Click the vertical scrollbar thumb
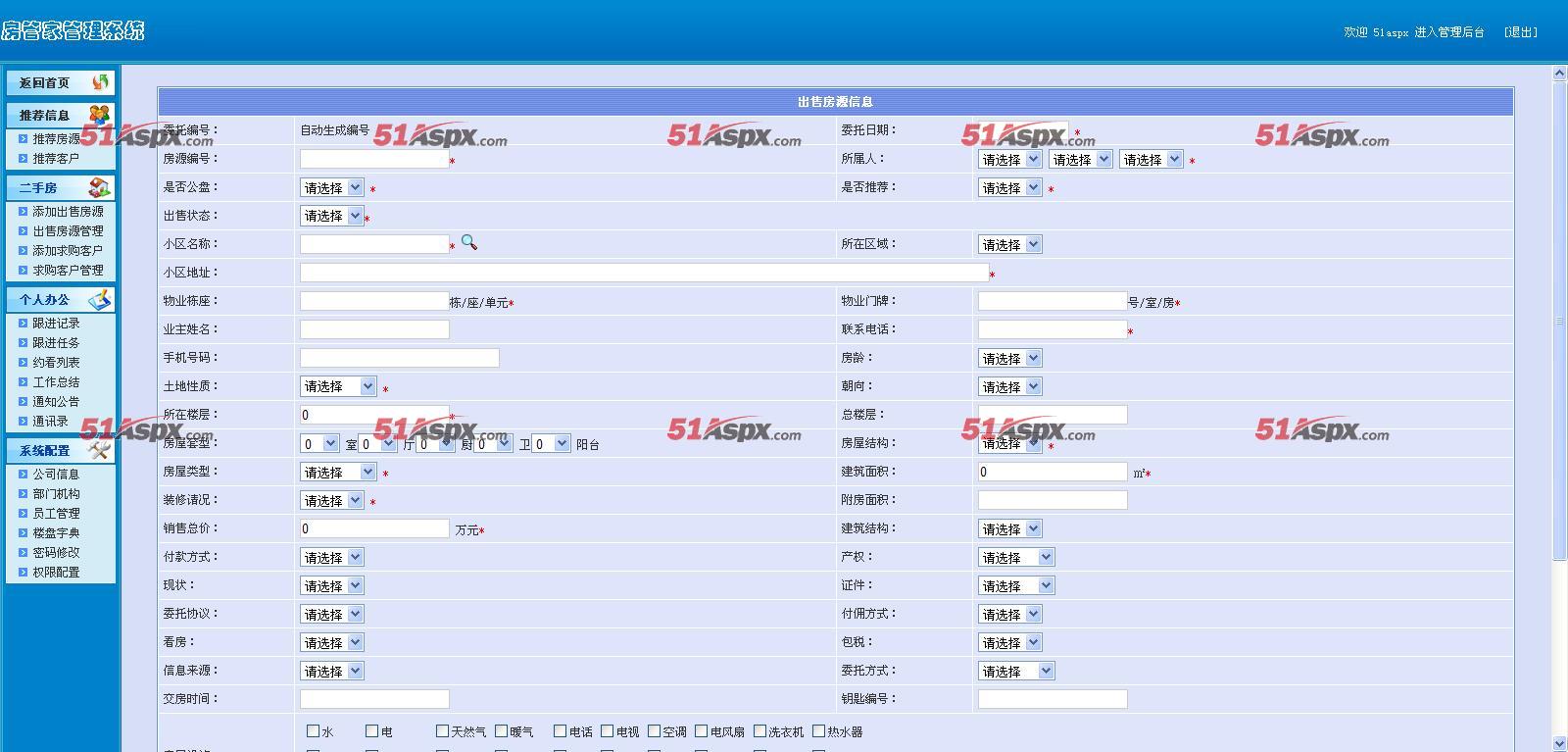This screenshot has width=1568, height=752. pyautogui.click(x=1559, y=321)
